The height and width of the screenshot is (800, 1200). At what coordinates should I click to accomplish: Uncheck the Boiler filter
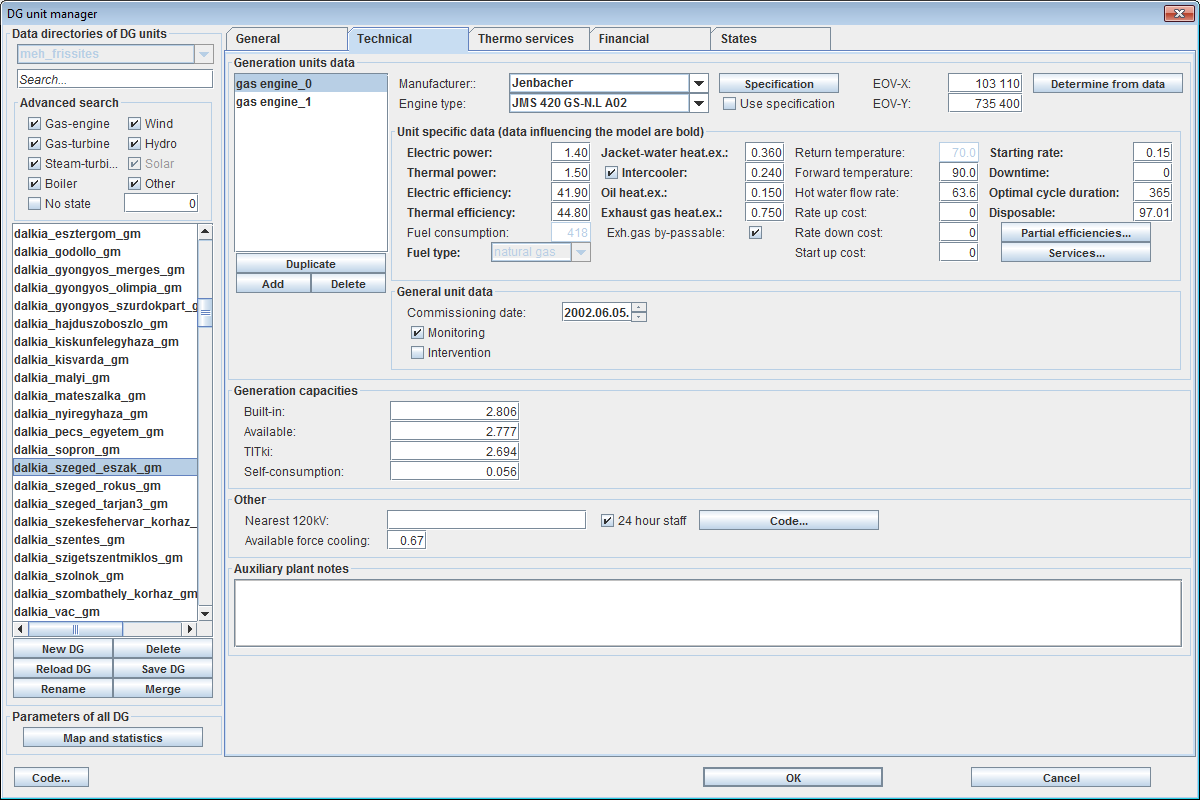[x=35, y=184]
